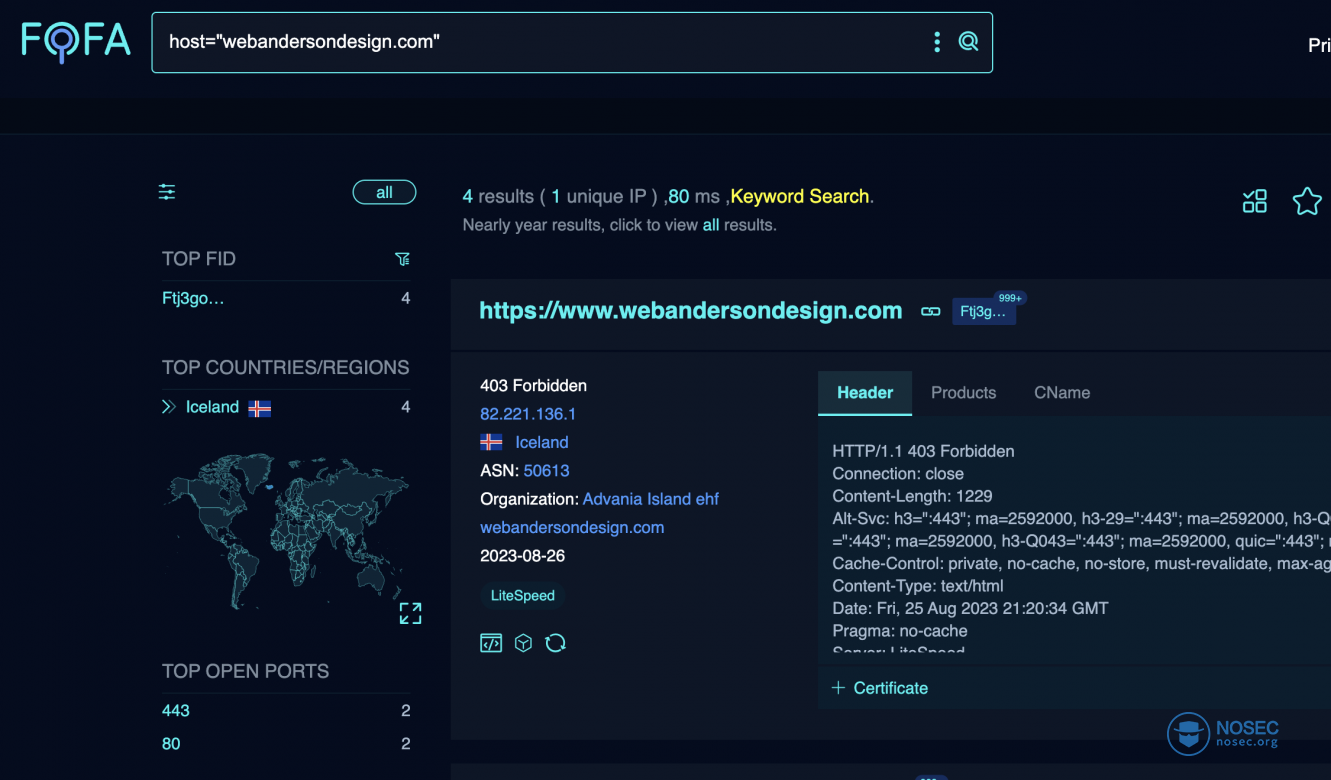Image resolution: width=1331 pixels, height=780 pixels.
Task: Open the webandersondesign.com domain link
Action: click(x=572, y=527)
